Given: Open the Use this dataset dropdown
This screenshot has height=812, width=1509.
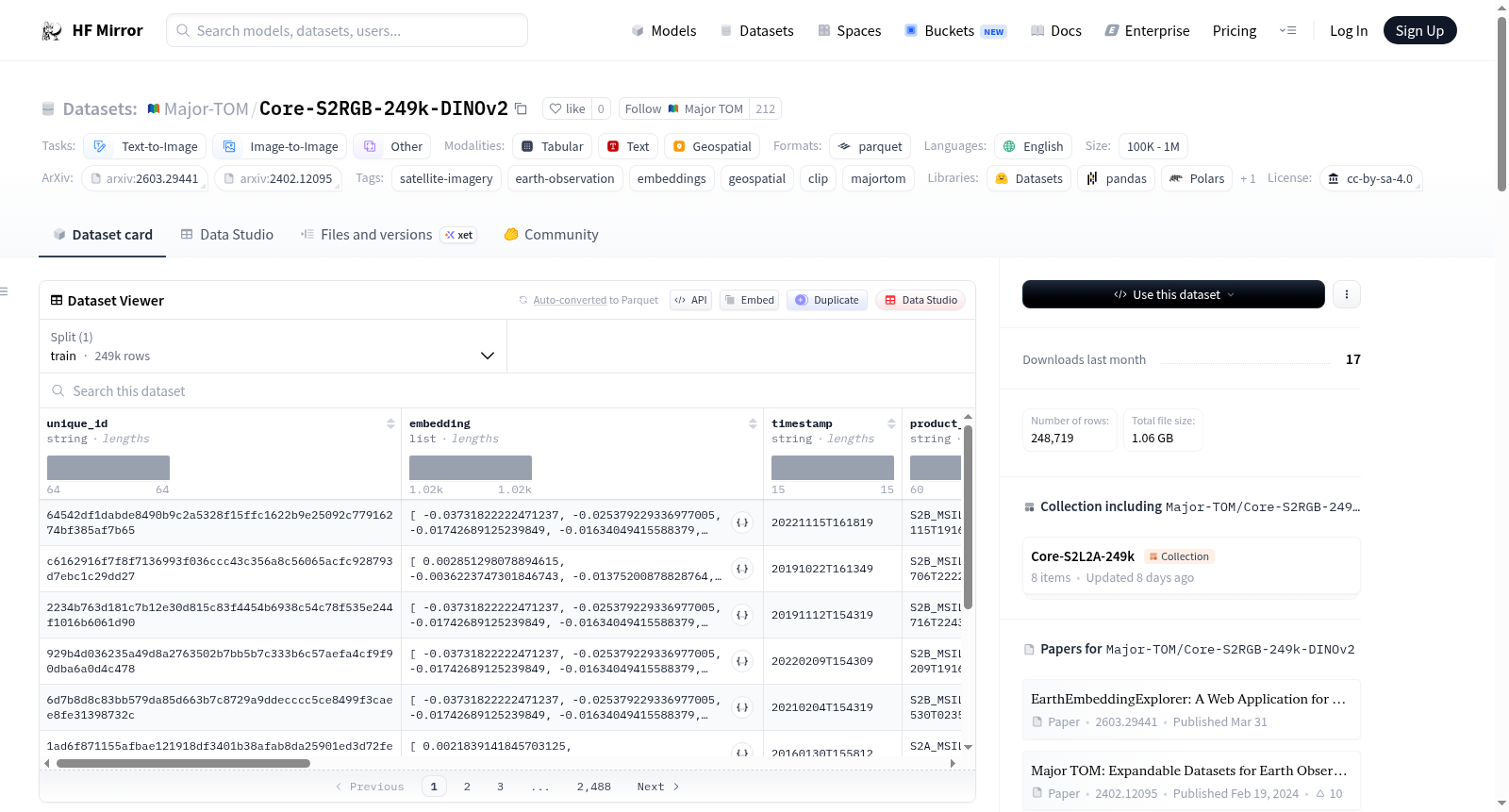Looking at the screenshot, I should pyautogui.click(x=1173, y=294).
